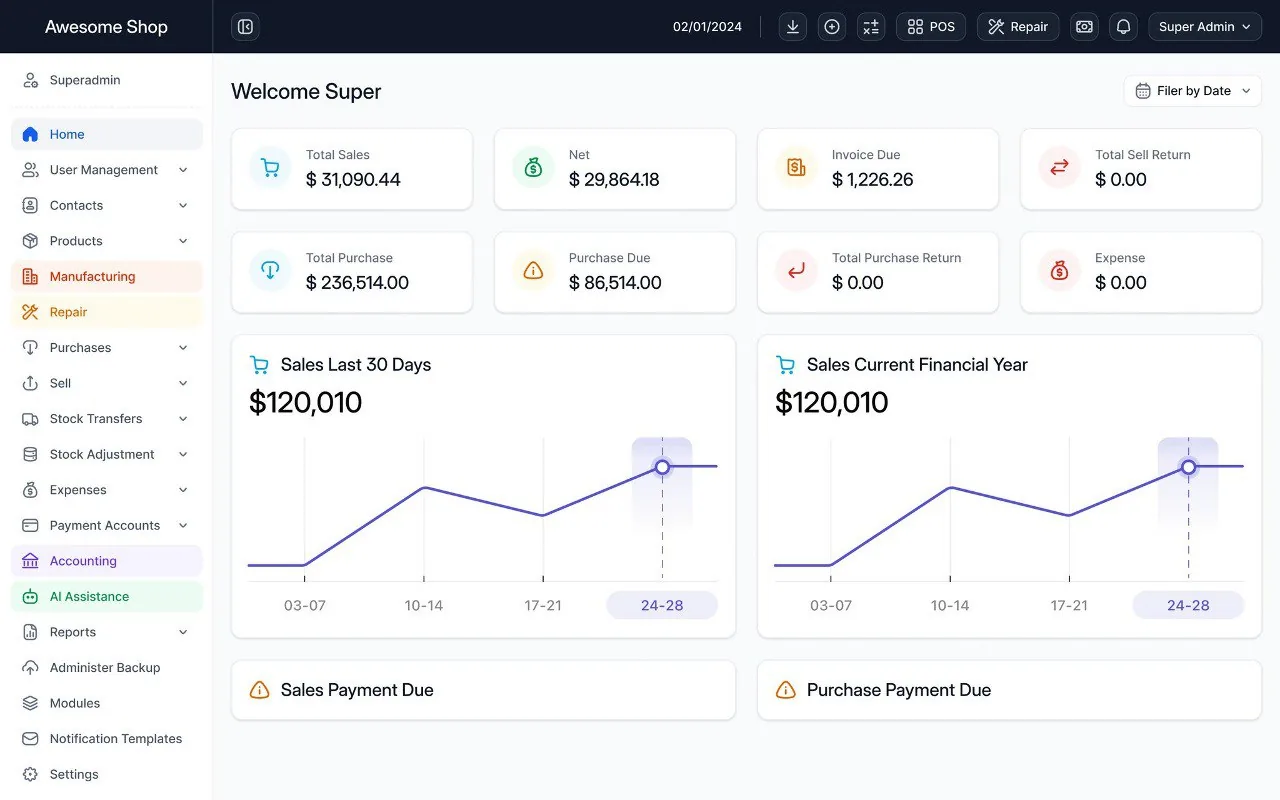
Task: Click the Invoice Due icon
Action: pos(796,168)
